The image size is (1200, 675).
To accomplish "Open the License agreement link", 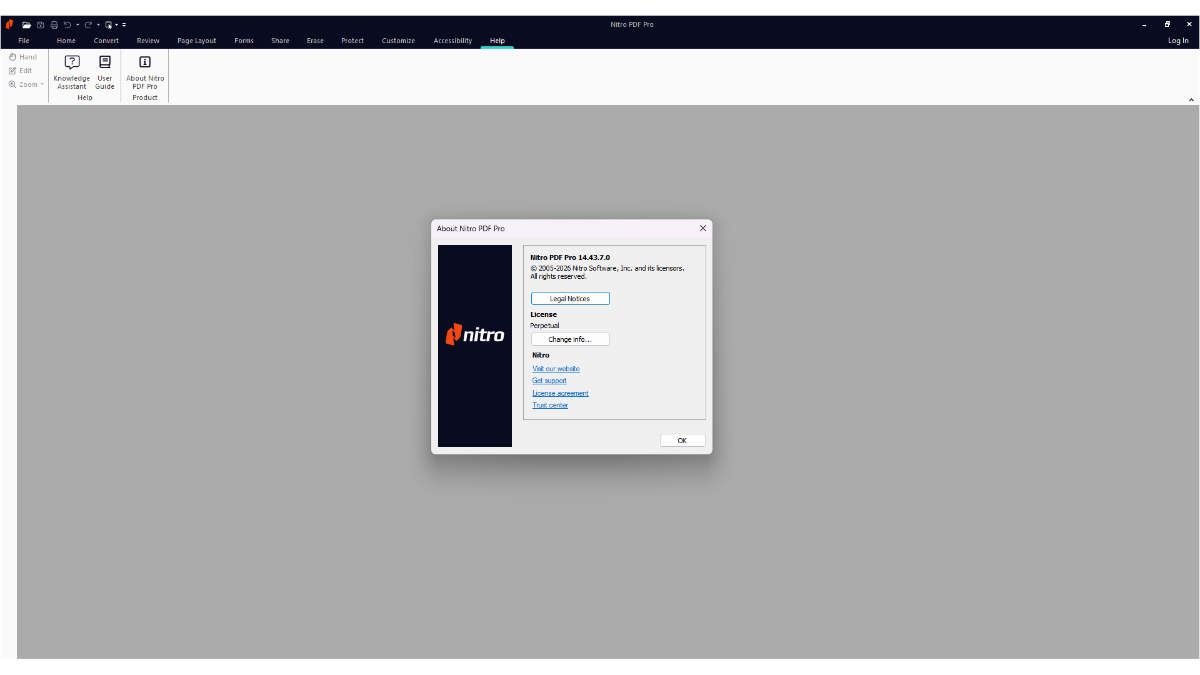I will tap(560, 393).
